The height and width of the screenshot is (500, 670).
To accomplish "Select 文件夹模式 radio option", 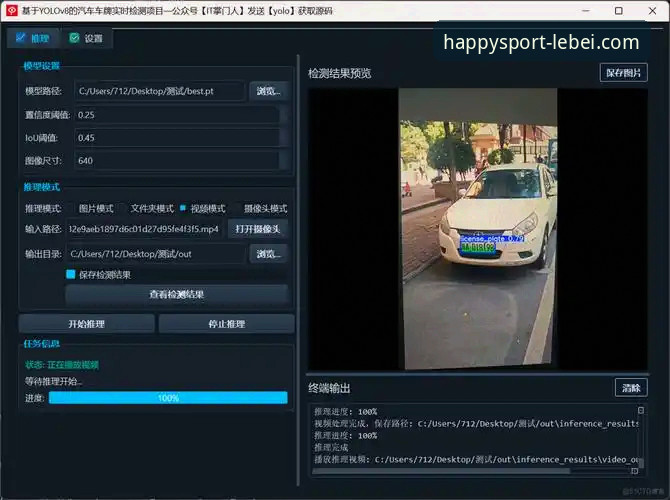I will tap(148, 209).
